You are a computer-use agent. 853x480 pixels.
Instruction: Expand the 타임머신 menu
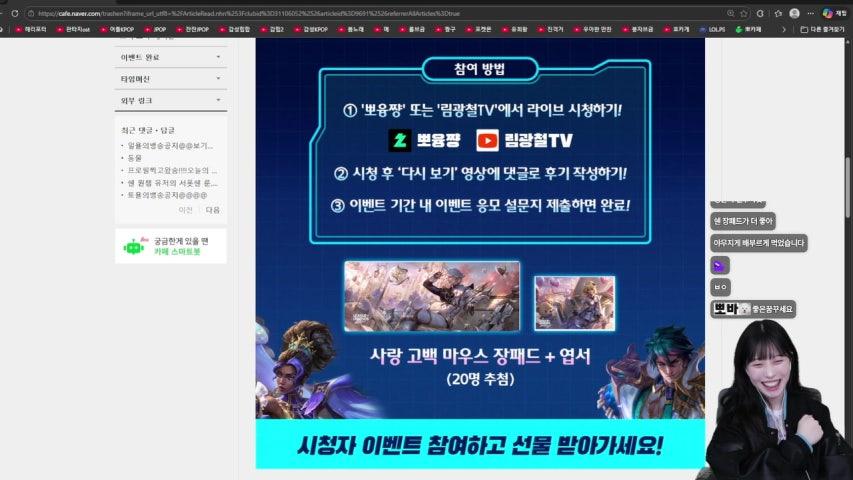tap(171, 79)
